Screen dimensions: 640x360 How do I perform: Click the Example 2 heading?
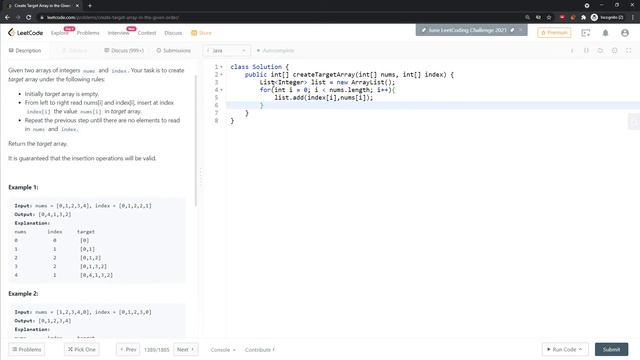click(23, 293)
